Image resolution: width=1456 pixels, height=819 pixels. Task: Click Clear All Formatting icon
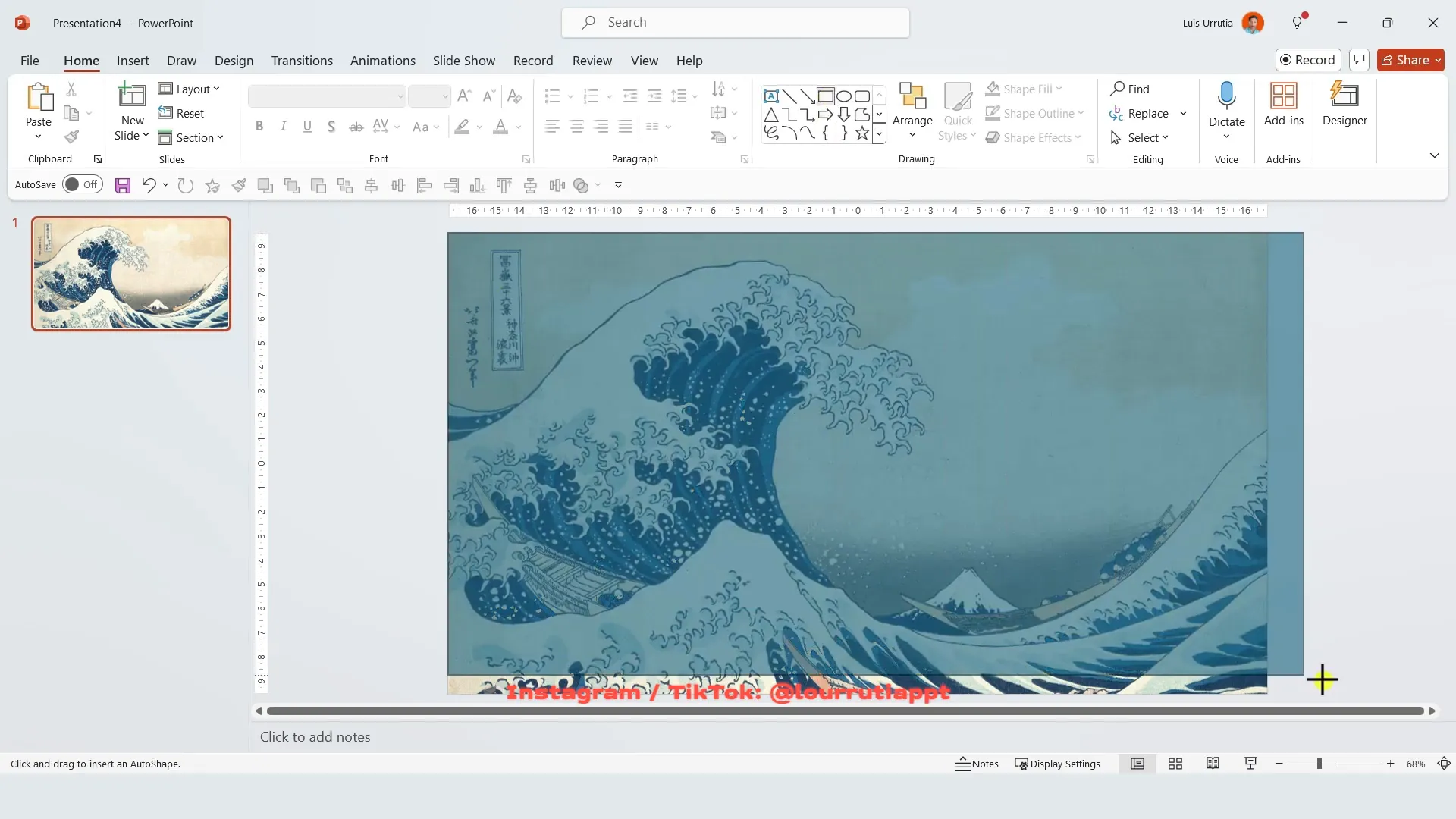(515, 96)
